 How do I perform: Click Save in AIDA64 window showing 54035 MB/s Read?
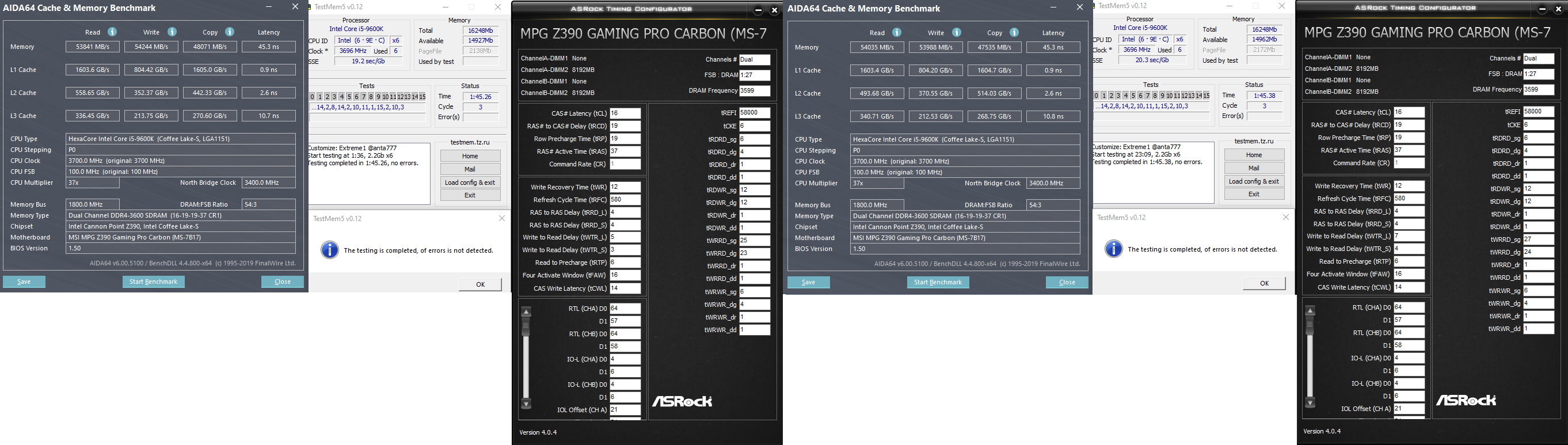coord(808,283)
